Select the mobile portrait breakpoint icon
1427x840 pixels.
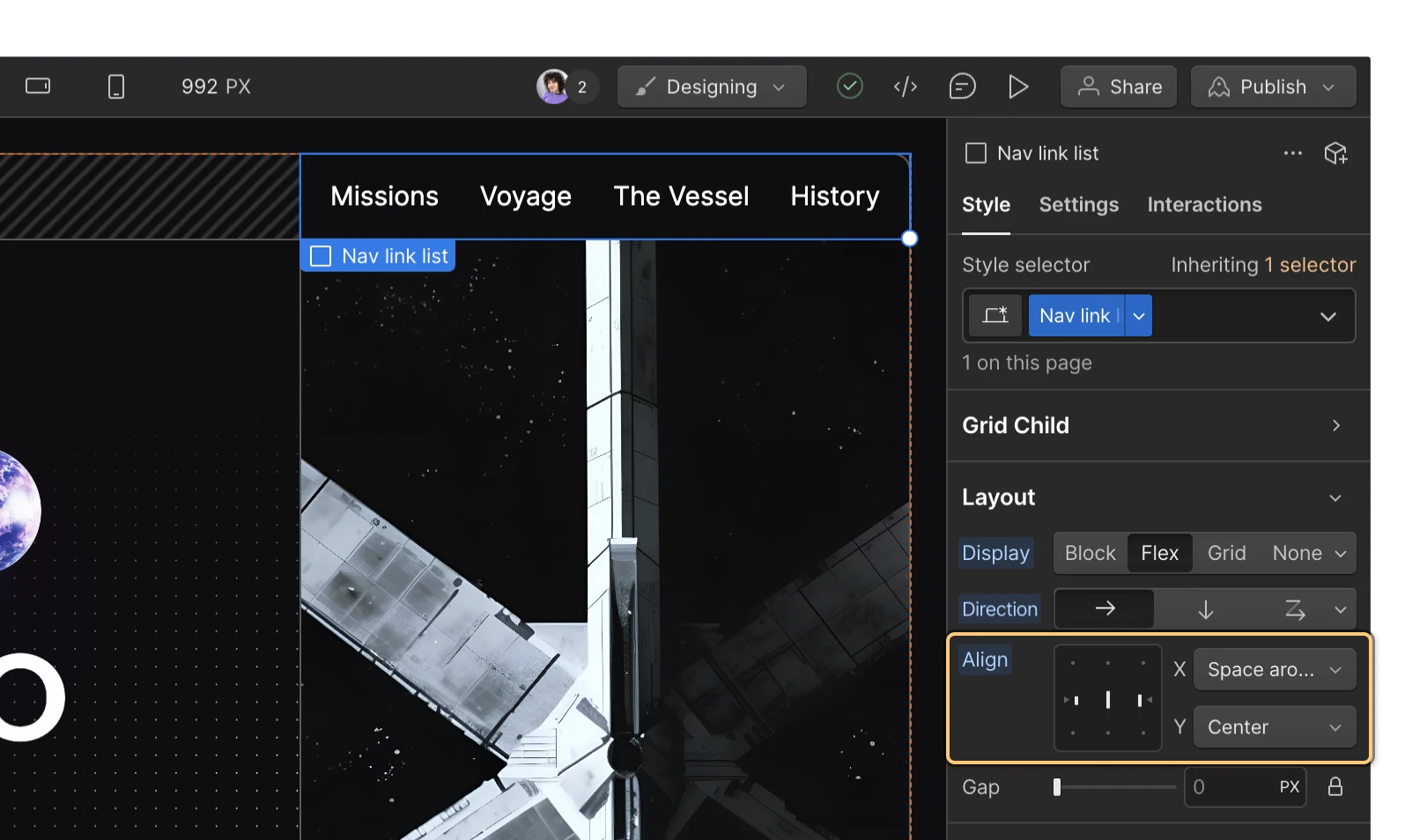click(115, 86)
